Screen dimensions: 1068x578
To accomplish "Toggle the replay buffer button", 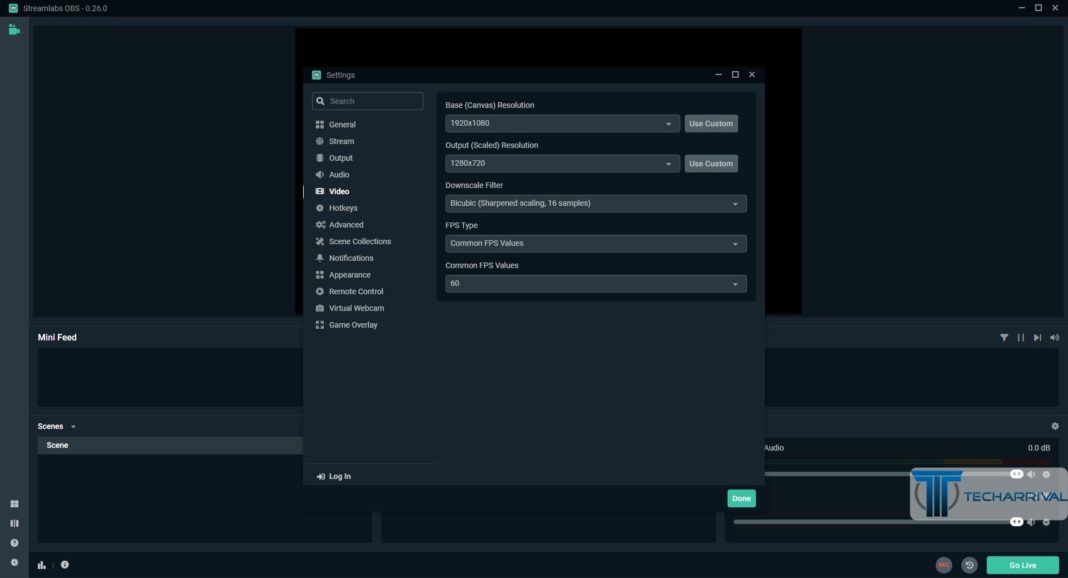I will coord(969,565).
